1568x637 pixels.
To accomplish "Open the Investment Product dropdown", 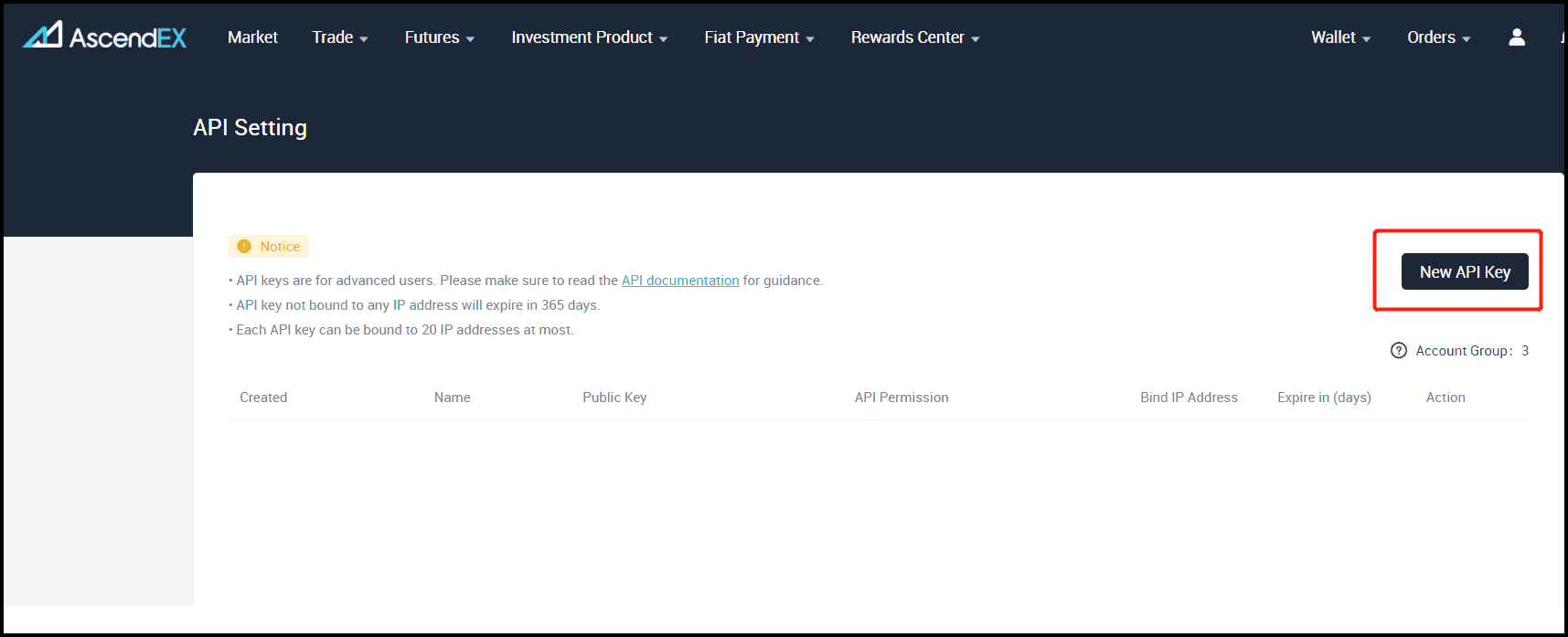I will point(590,37).
